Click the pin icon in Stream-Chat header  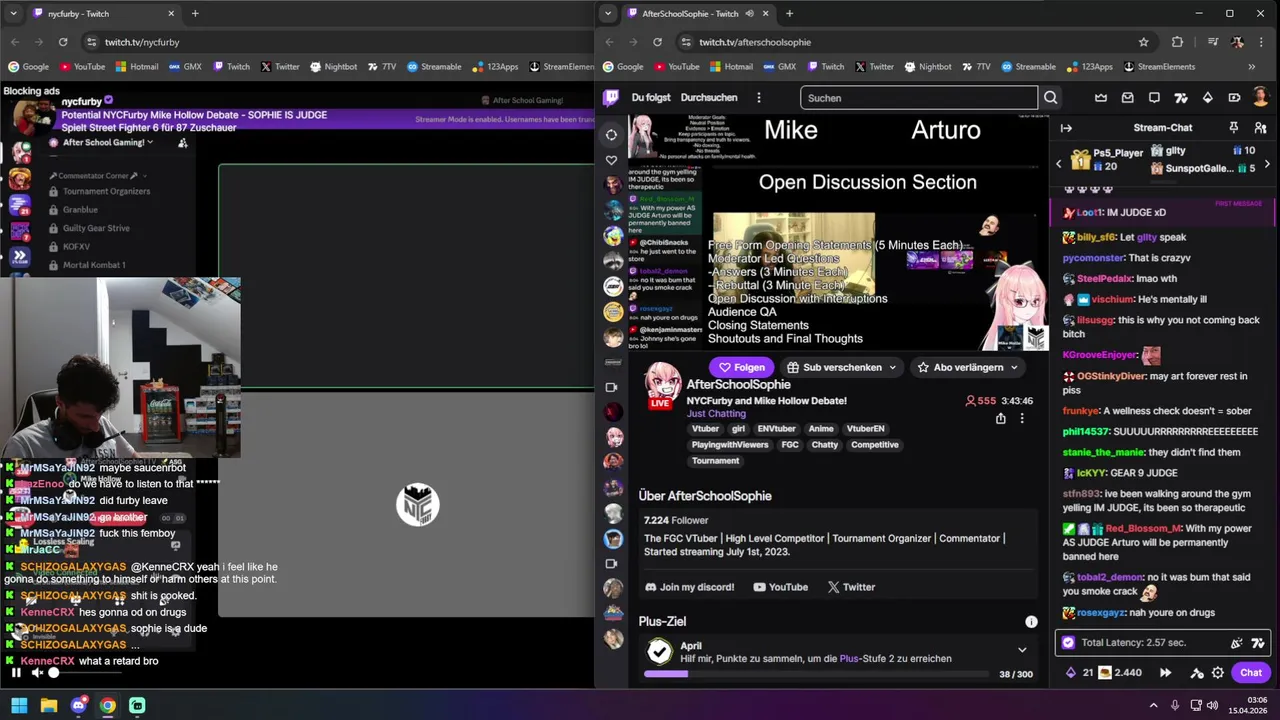[1233, 128]
